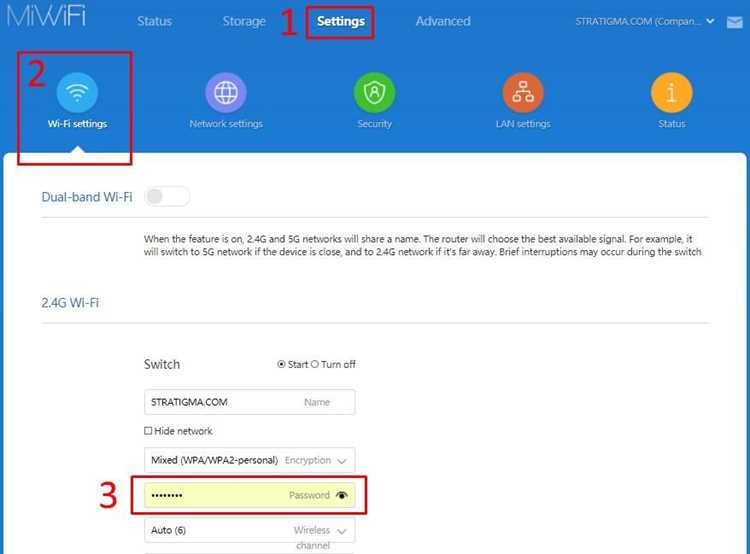
Task: Check the Hide network checkbox
Action: [x=148, y=431]
